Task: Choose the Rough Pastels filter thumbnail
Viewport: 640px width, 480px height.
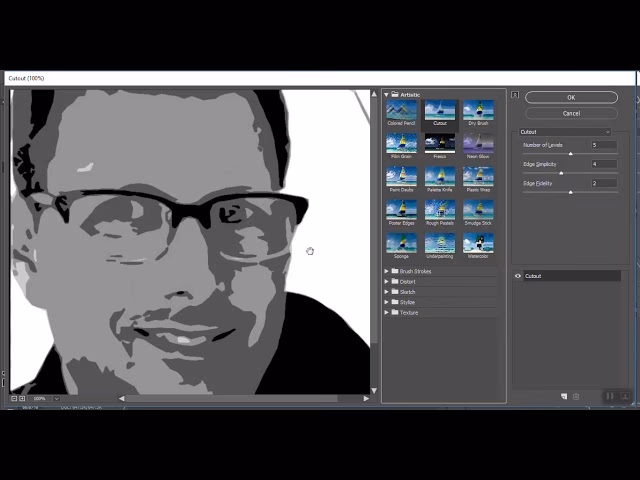Action: coord(440,210)
